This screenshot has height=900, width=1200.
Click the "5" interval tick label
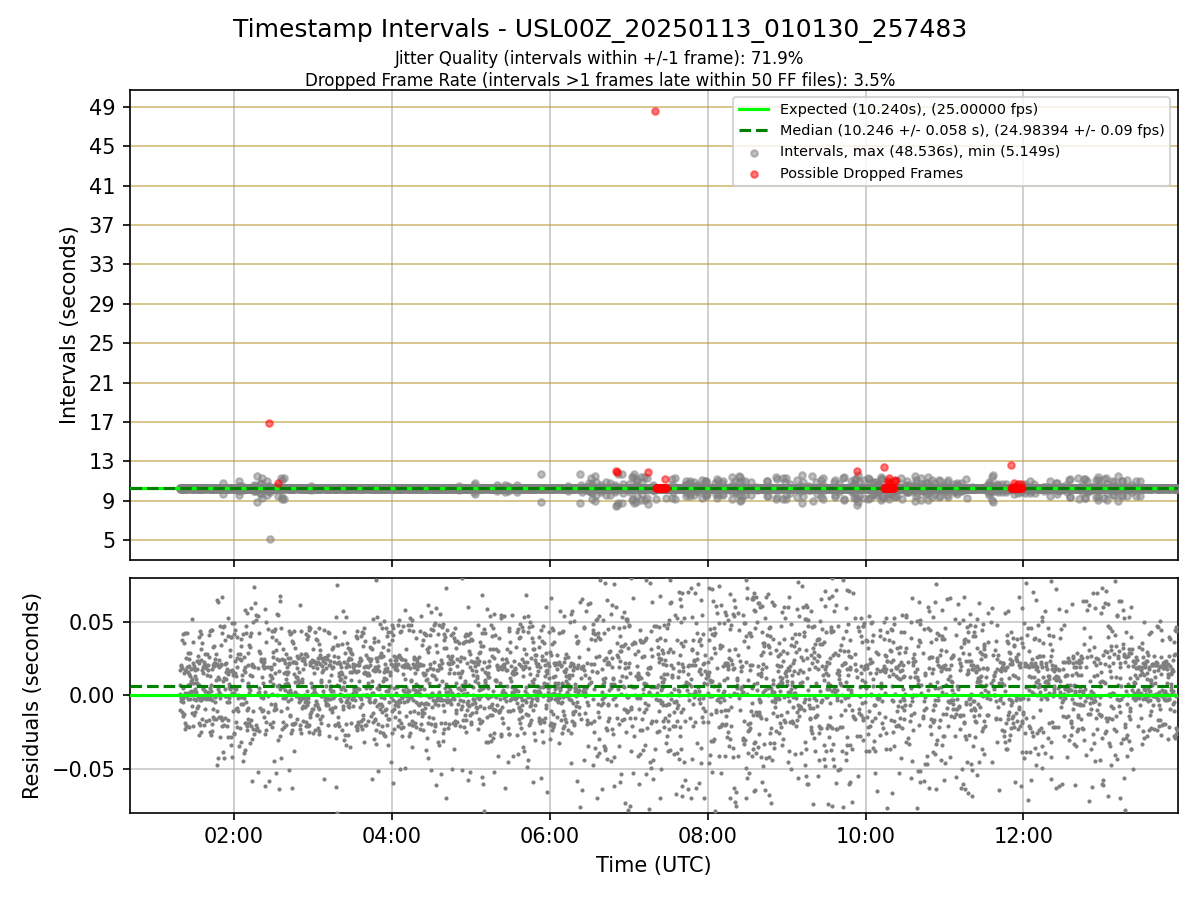[110, 540]
